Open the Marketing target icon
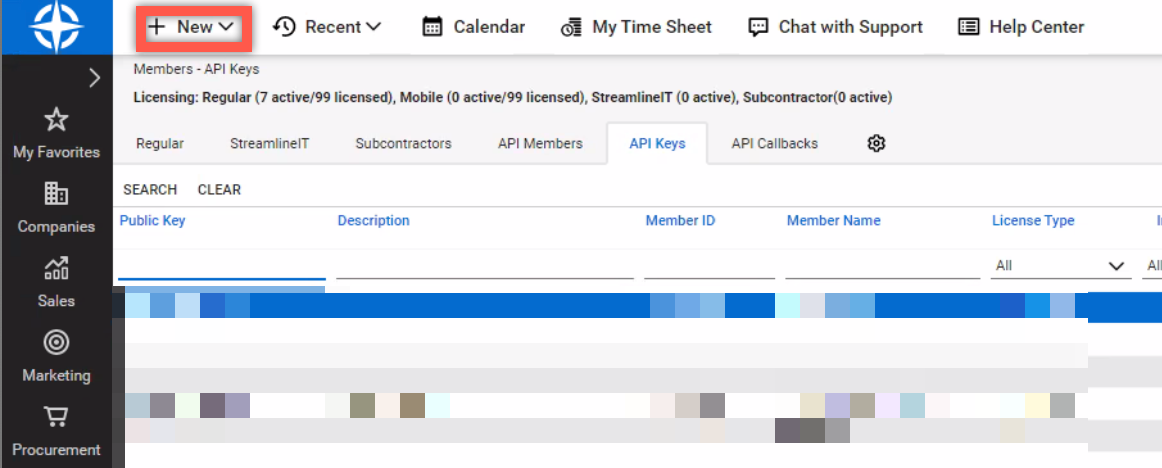 pyautogui.click(x=56, y=343)
